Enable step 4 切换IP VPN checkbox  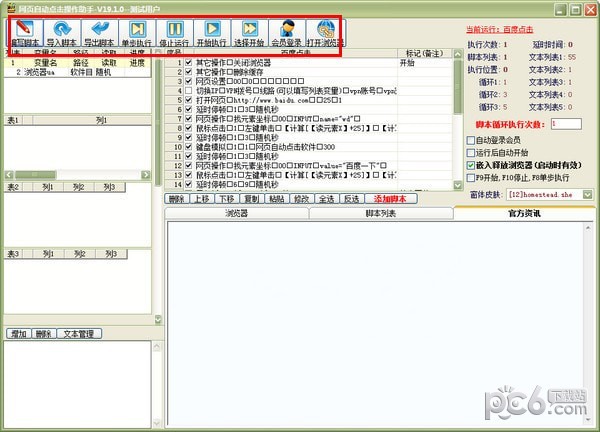189,90
